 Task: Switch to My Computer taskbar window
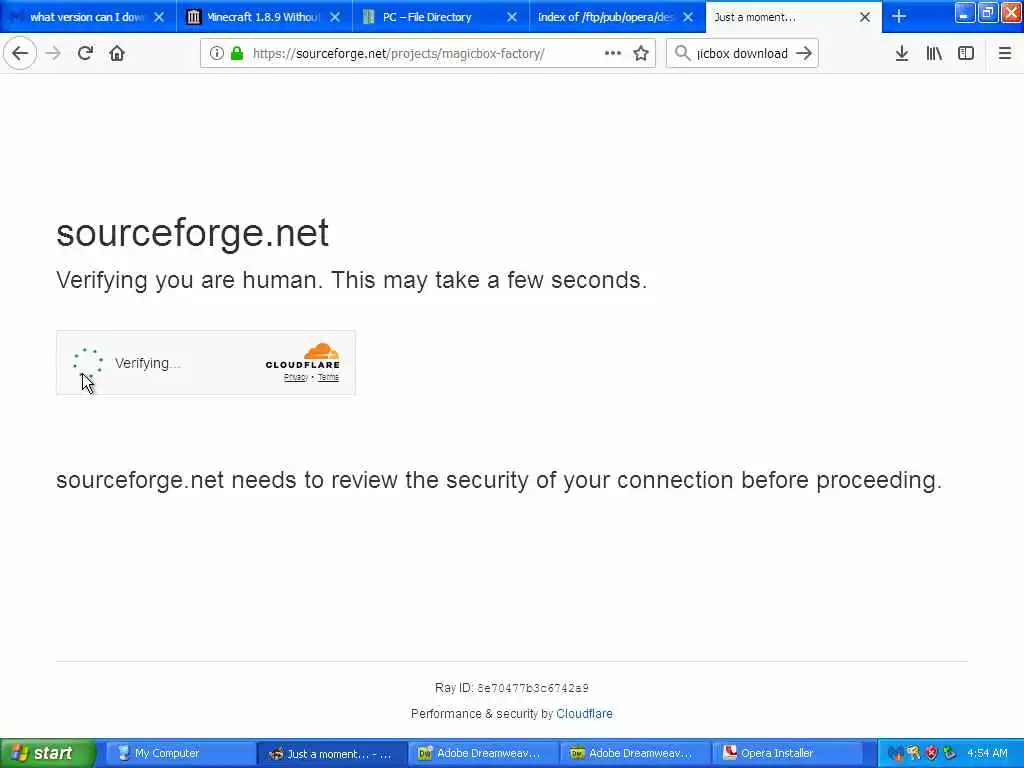tap(179, 754)
